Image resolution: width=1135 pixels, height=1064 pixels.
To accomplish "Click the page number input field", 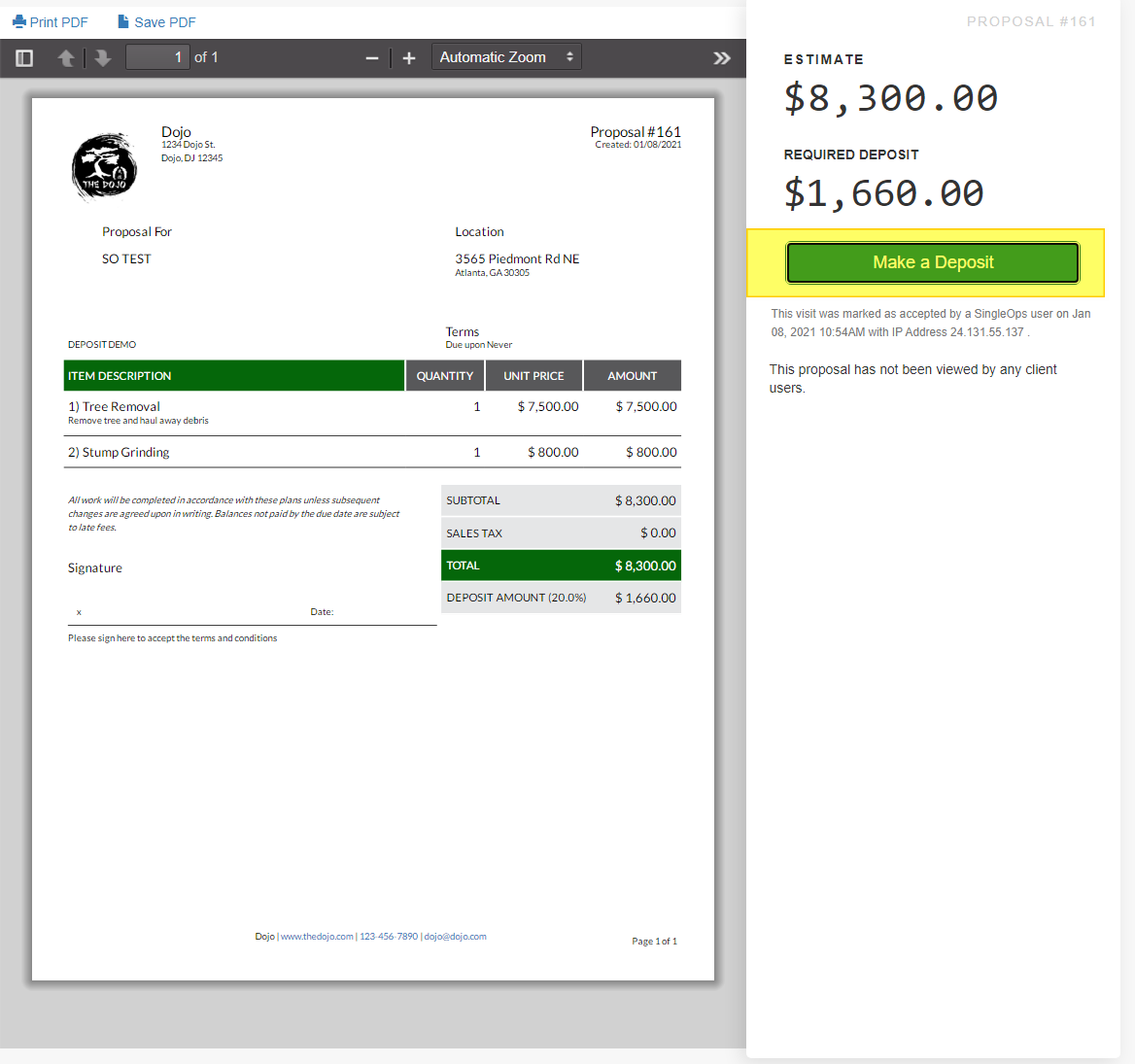I will coord(157,57).
